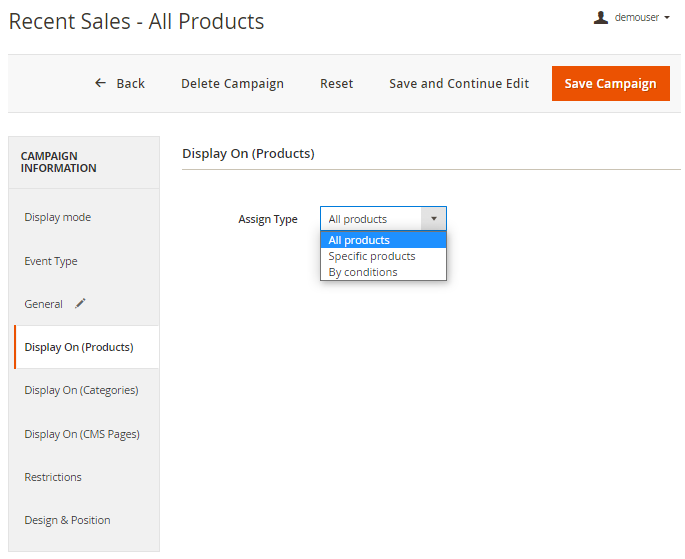Open the General settings tab
The image size is (685, 559).
44,304
